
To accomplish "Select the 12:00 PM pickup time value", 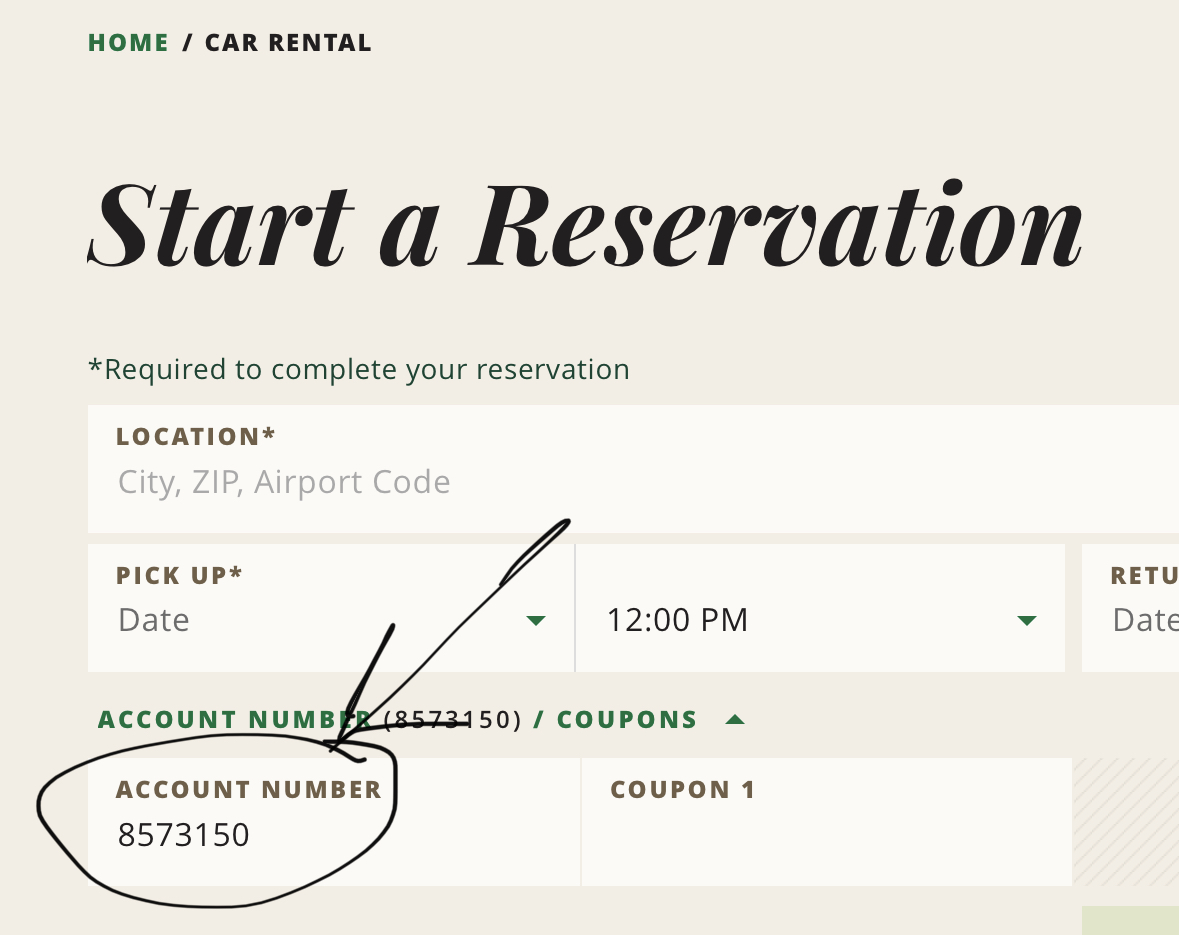I will point(677,621).
